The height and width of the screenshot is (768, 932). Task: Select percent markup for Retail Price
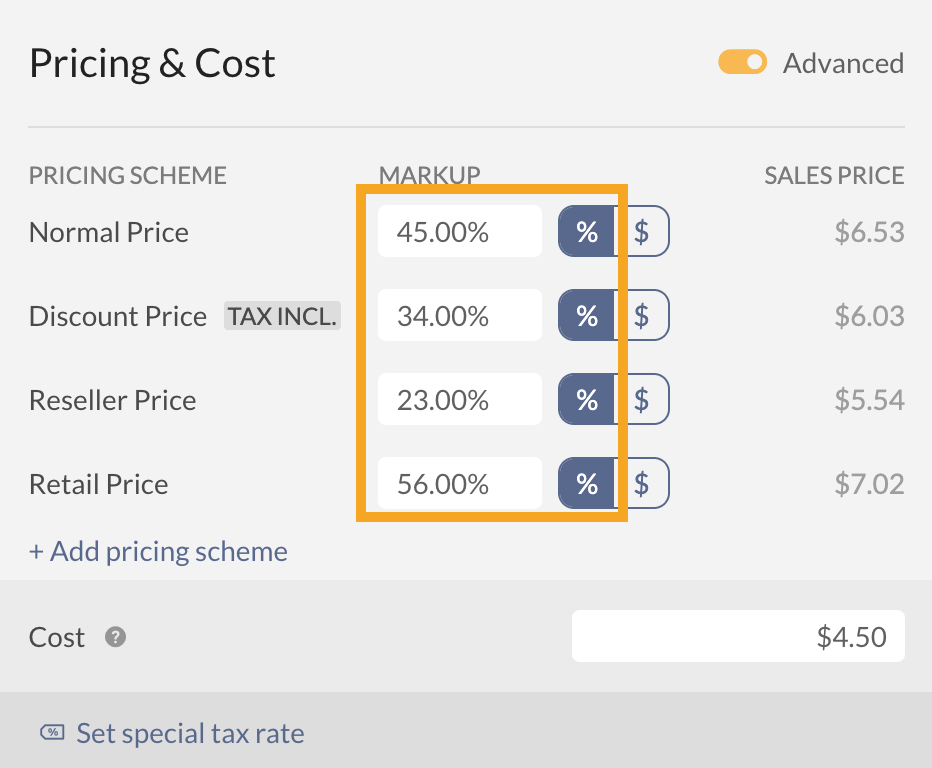click(586, 484)
